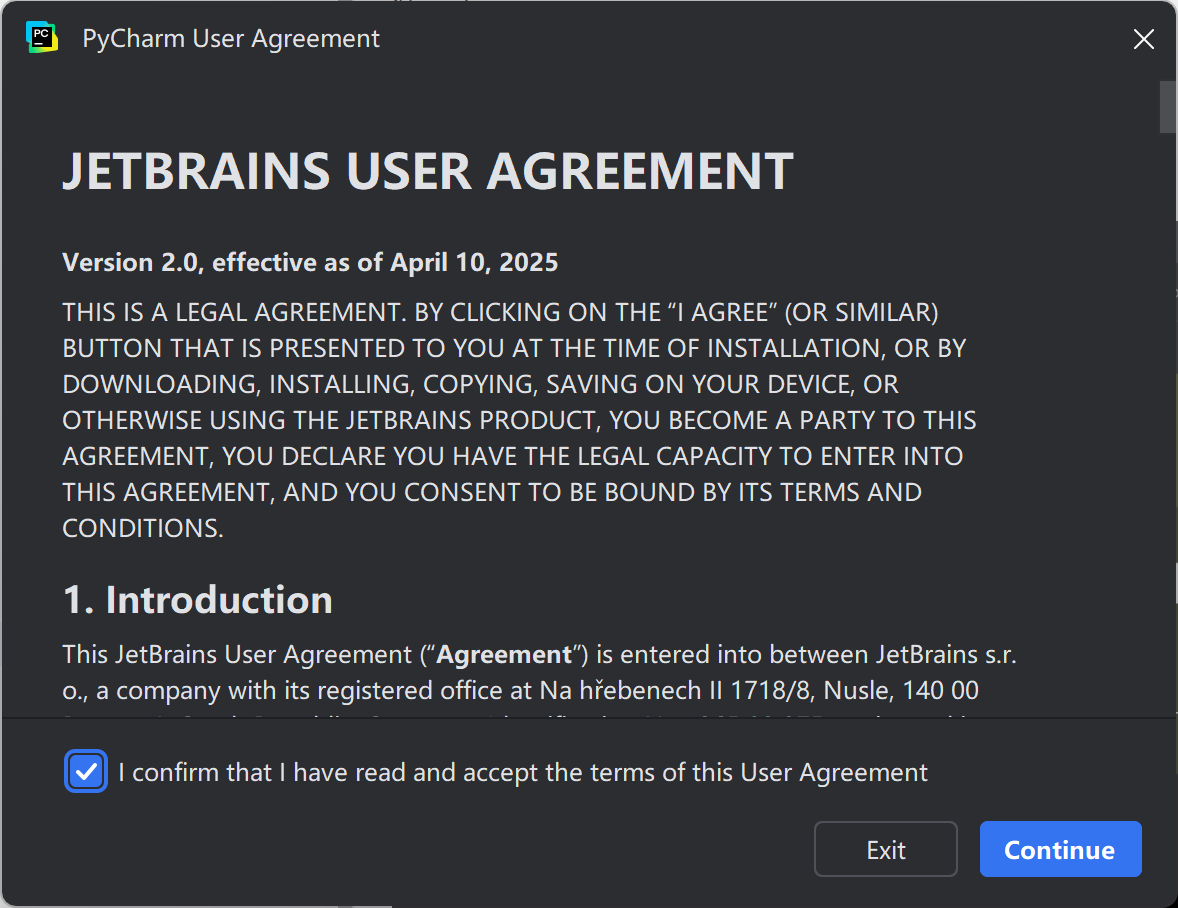Close the PyCharm User Agreement dialog
1178x908 pixels.
1143,39
